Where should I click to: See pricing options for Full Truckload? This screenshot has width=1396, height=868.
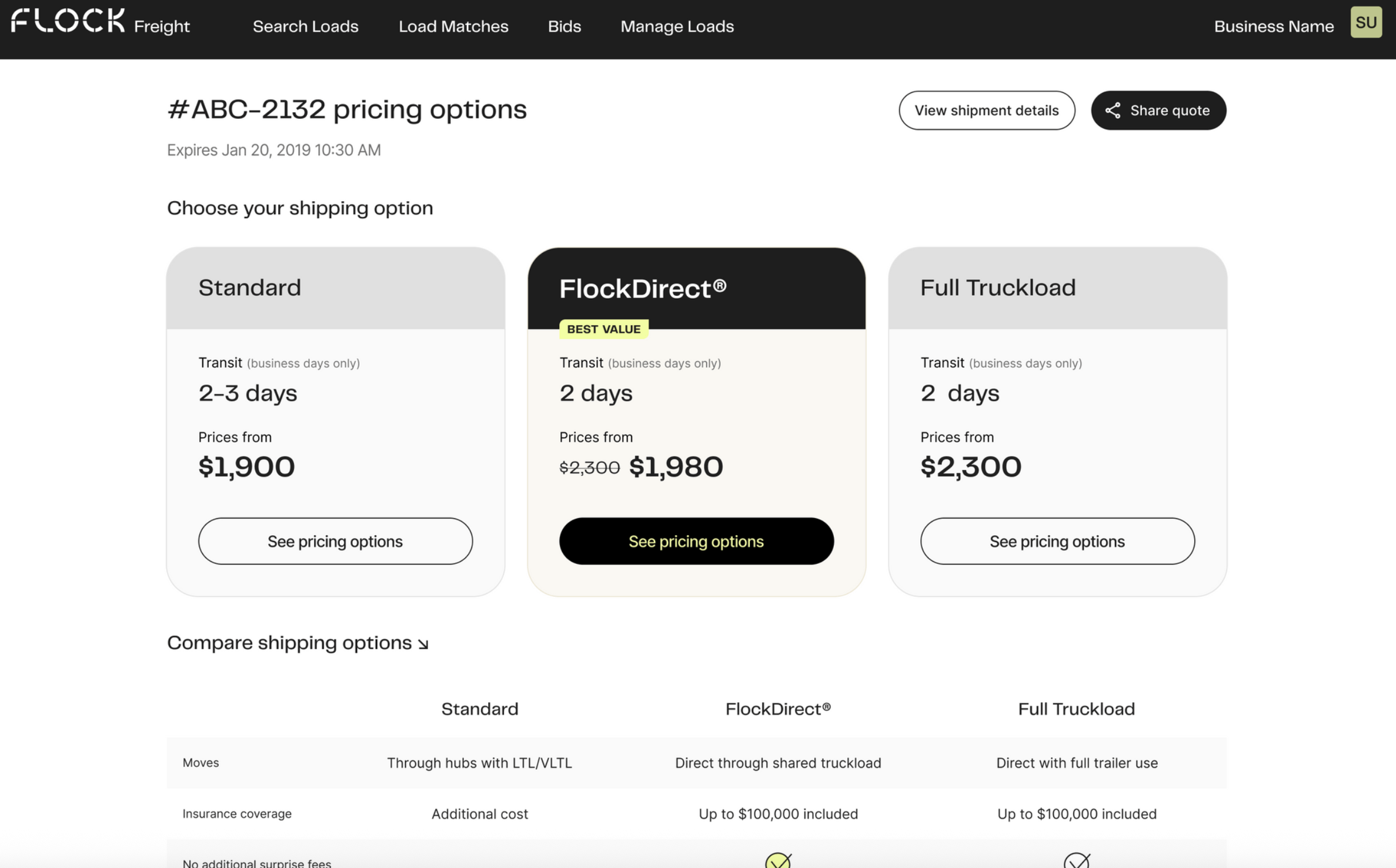click(x=1057, y=541)
